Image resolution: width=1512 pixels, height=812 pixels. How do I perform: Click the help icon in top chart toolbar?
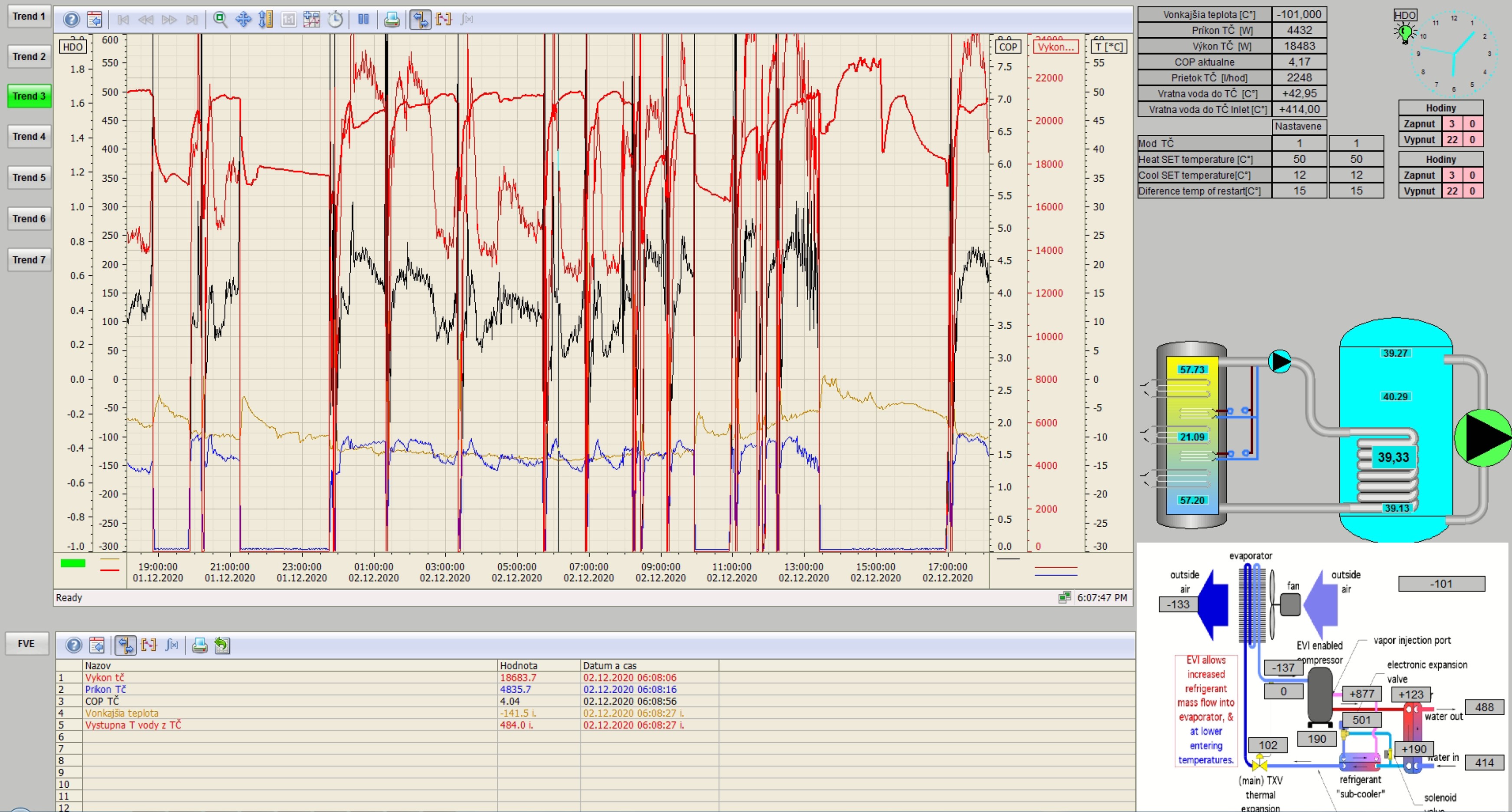point(72,20)
